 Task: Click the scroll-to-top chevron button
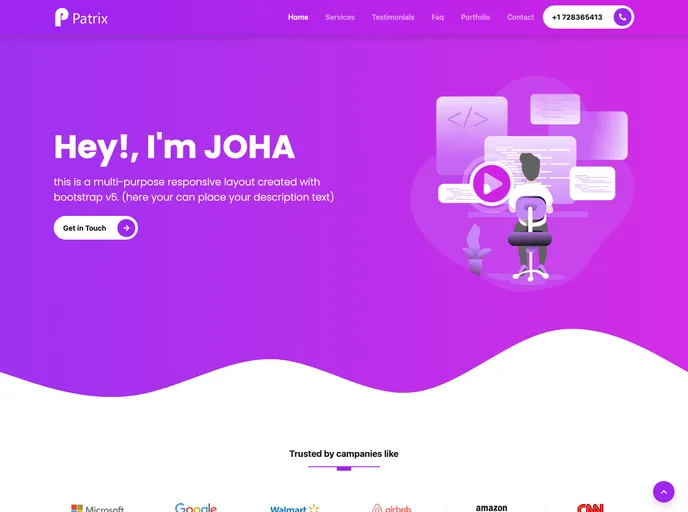tap(663, 492)
